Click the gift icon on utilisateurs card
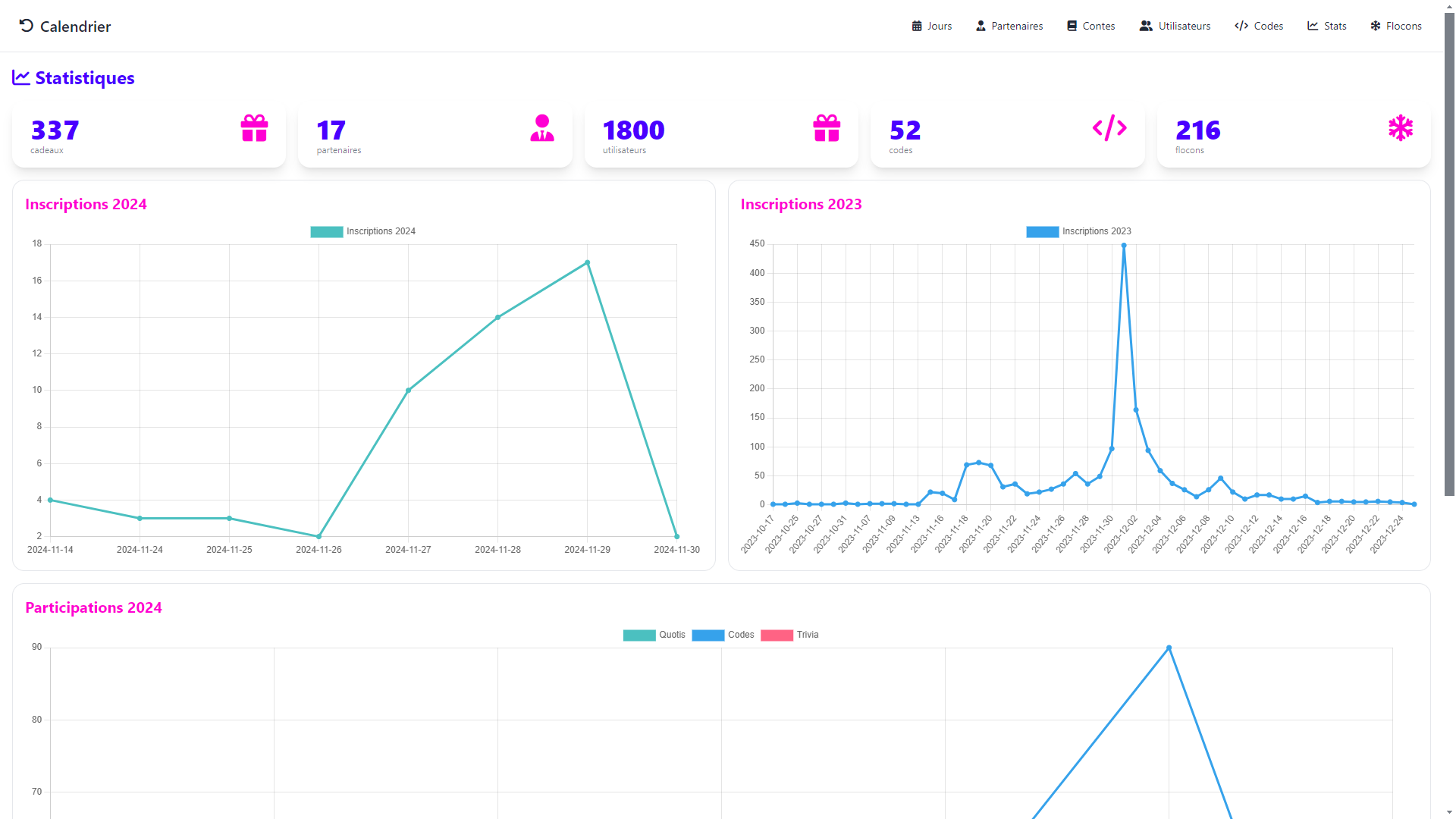Image resolution: width=1456 pixels, height=819 pixels. point(827,128)
